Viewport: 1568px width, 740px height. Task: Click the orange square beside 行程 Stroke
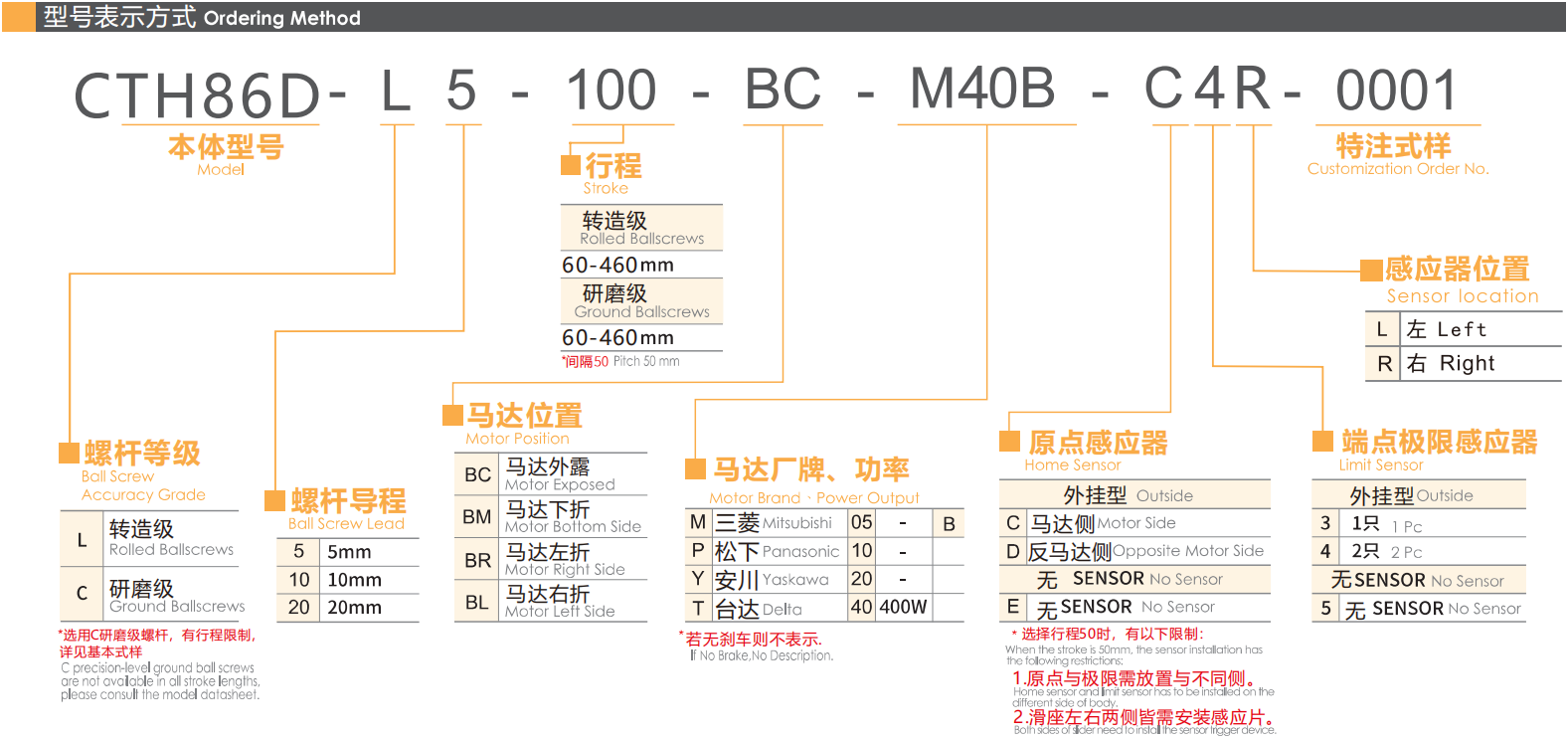pyautogui.click(x=571, y=165)
